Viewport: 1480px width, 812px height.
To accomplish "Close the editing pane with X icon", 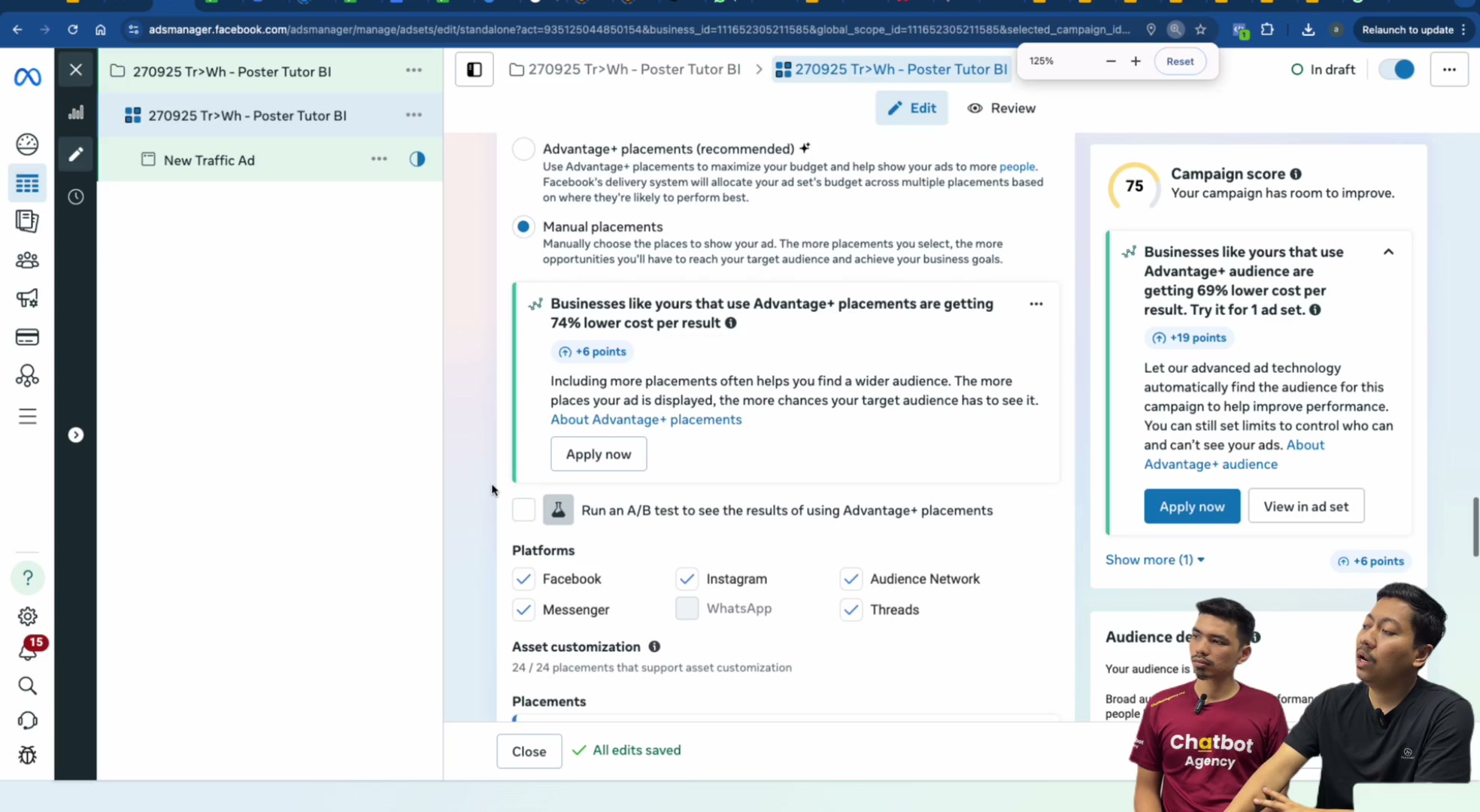I will [75, 69].
